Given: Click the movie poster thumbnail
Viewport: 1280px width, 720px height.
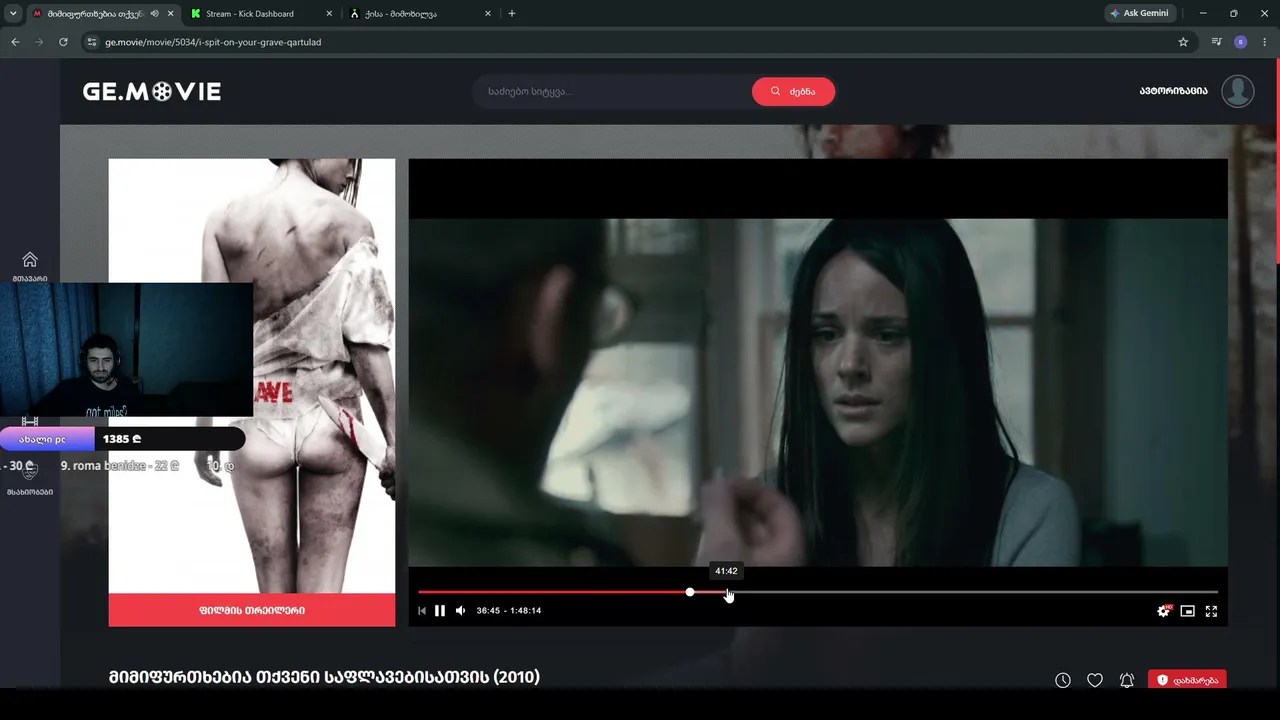Looking at the screenshot, I should coord(252,376).
